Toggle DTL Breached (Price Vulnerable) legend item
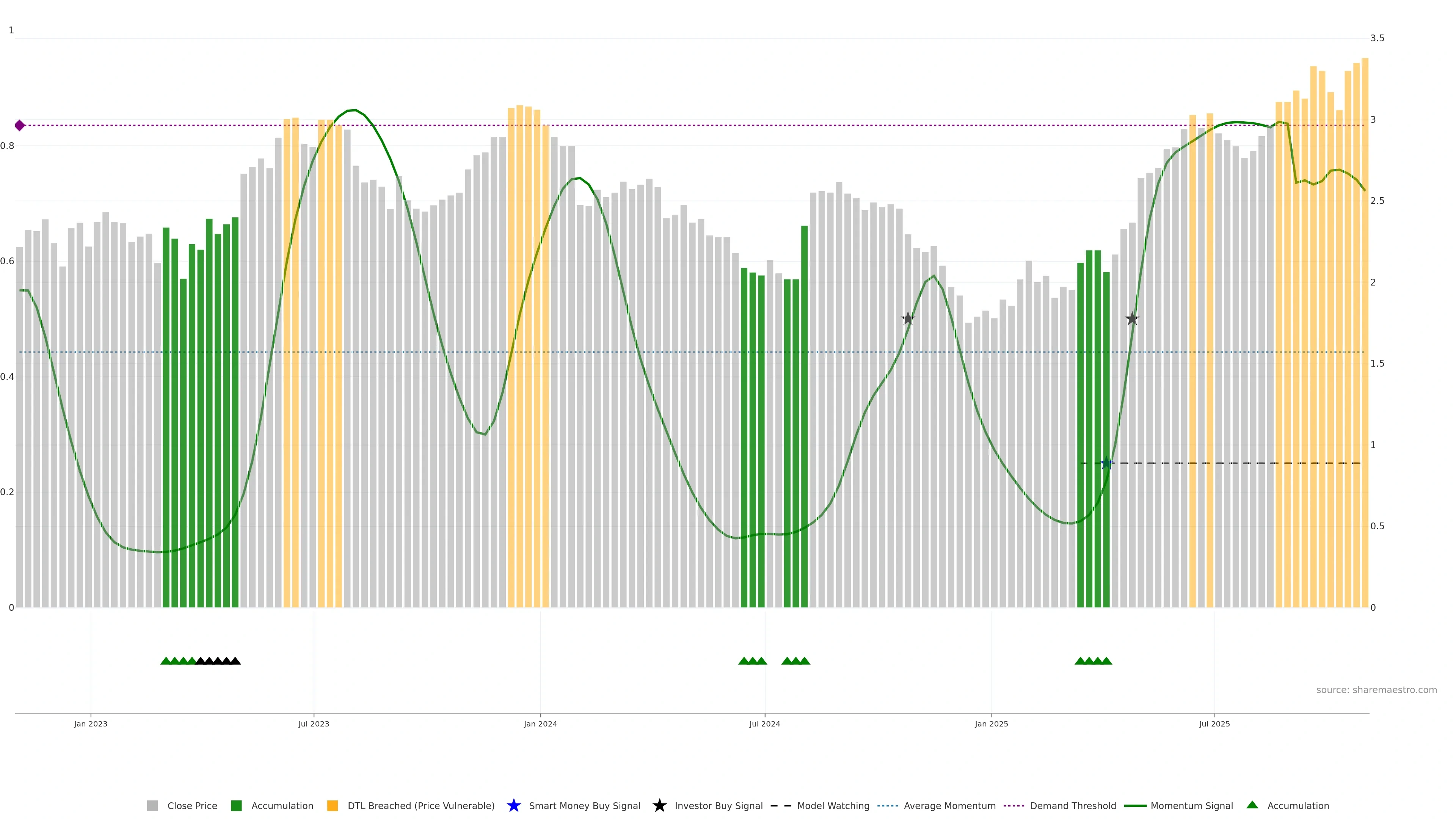Viewport: 1456px width, 819px height. point(420,806)
